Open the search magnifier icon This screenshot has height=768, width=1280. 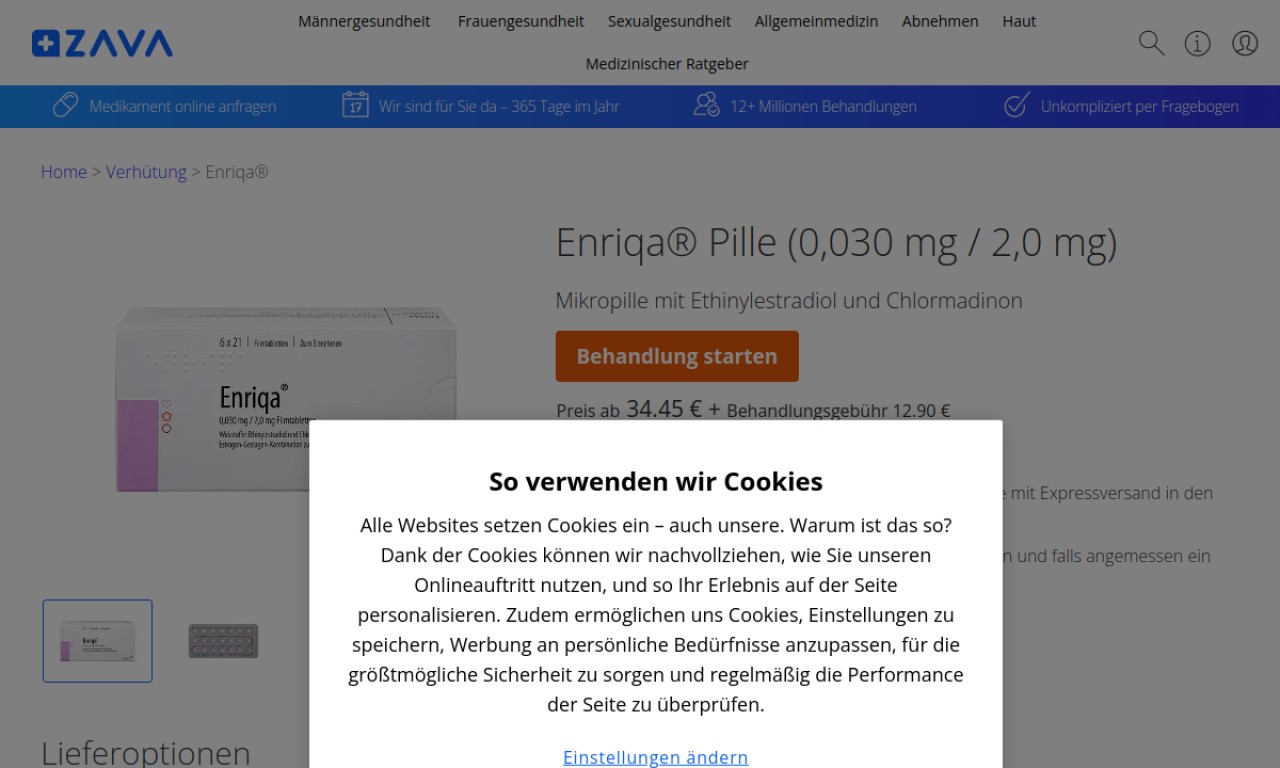click(1151, 43)
